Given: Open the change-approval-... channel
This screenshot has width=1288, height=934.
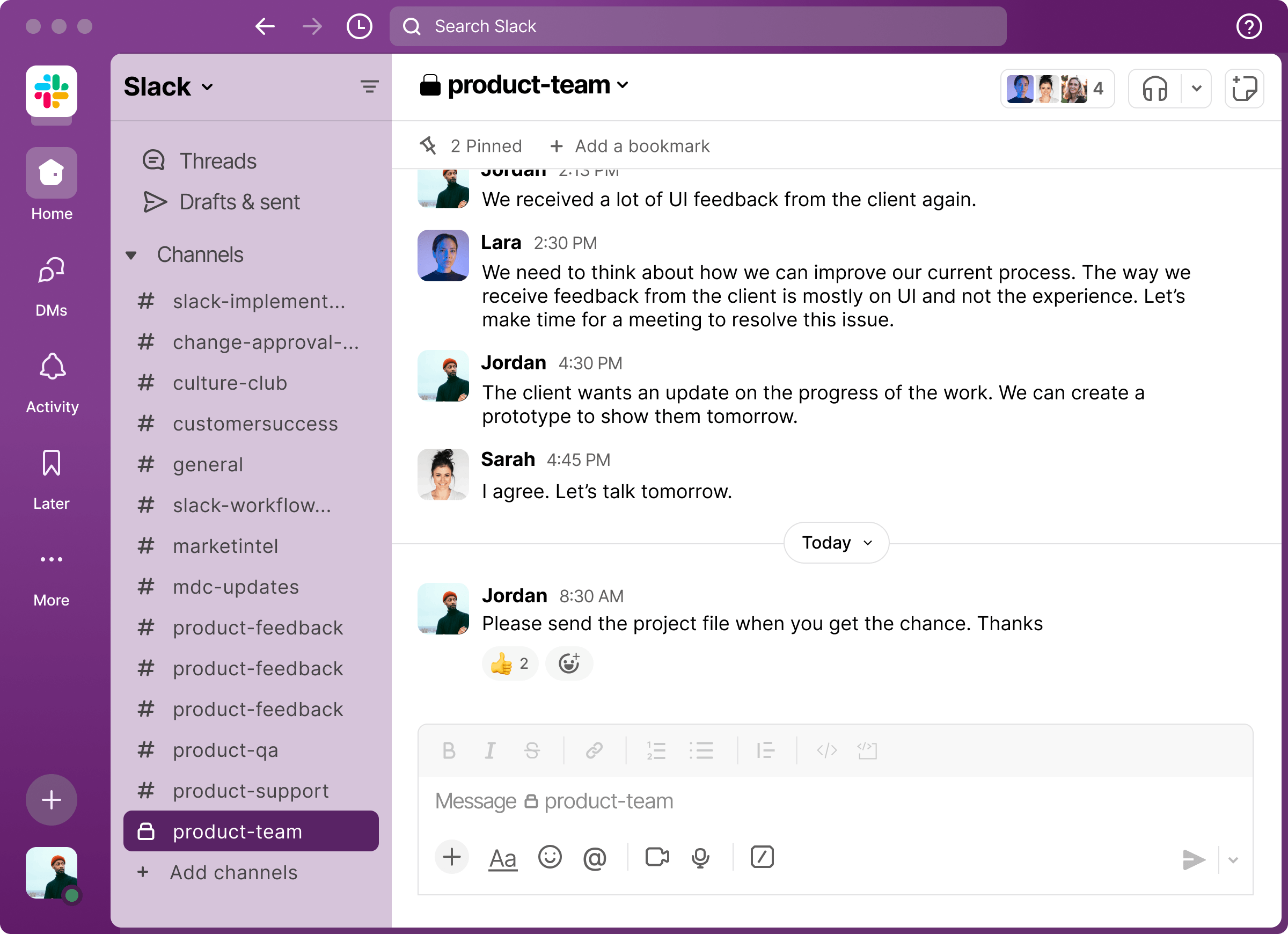Looking at the screenshot, I should coord(251,342).
